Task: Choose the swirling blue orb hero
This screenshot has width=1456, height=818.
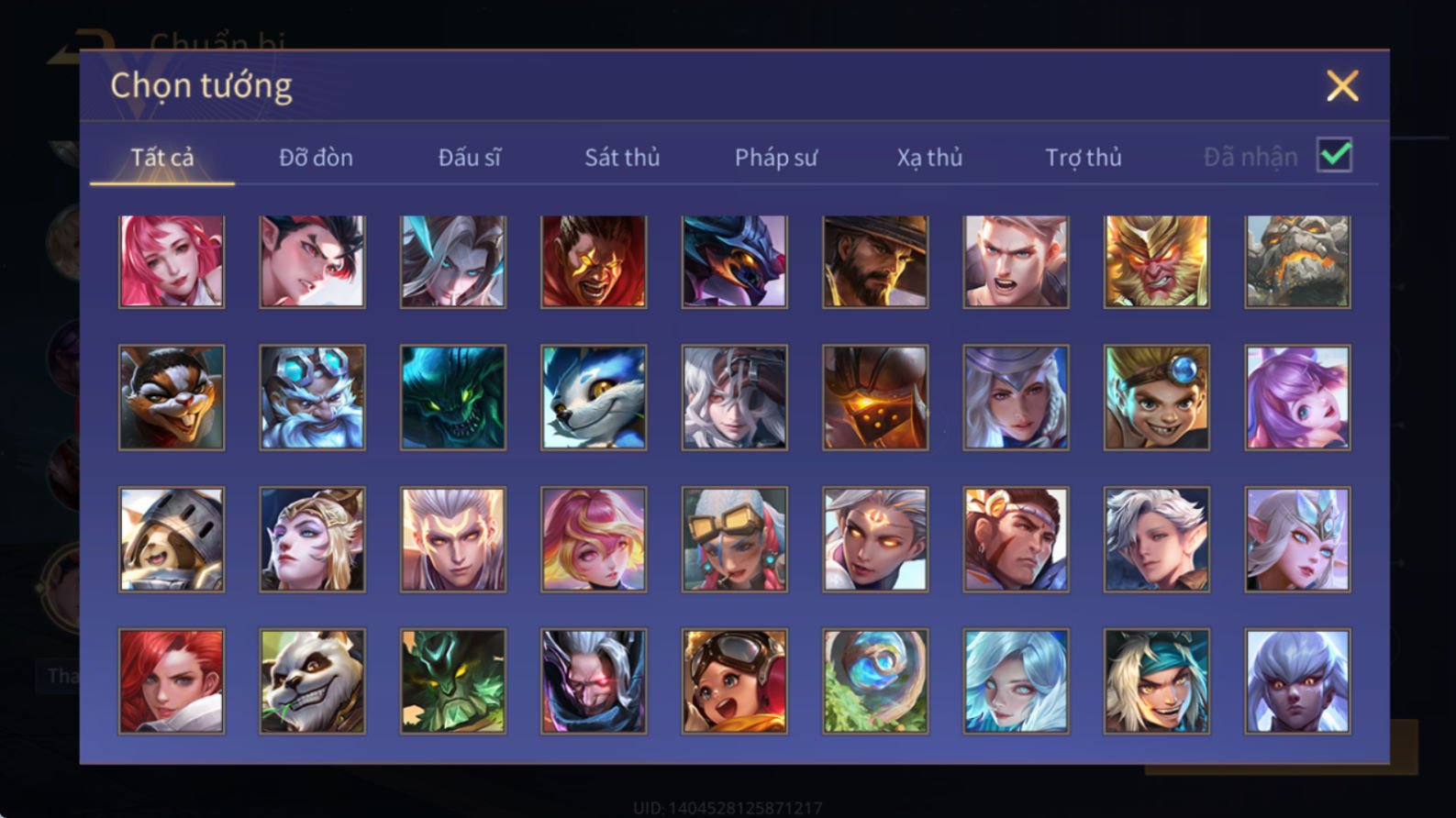Action: pyautogui.click(x=875, y=680)
